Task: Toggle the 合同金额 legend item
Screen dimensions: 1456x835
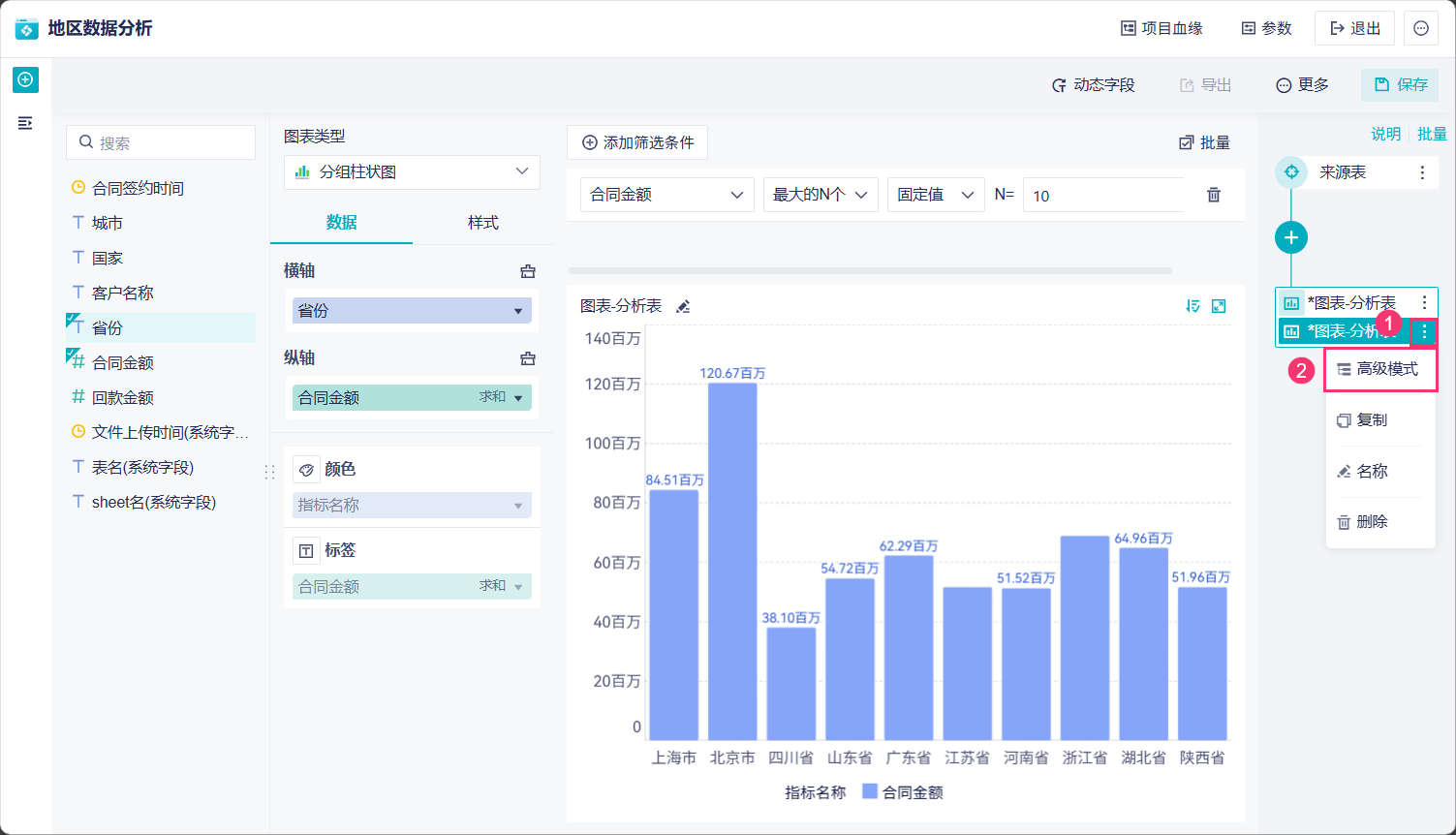Action: (902, 792)
